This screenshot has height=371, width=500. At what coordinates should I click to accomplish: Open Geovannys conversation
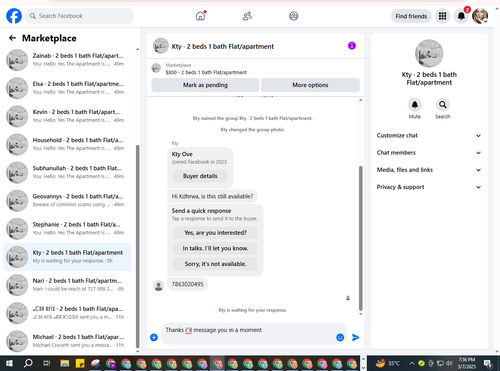(x=68, y=200)
